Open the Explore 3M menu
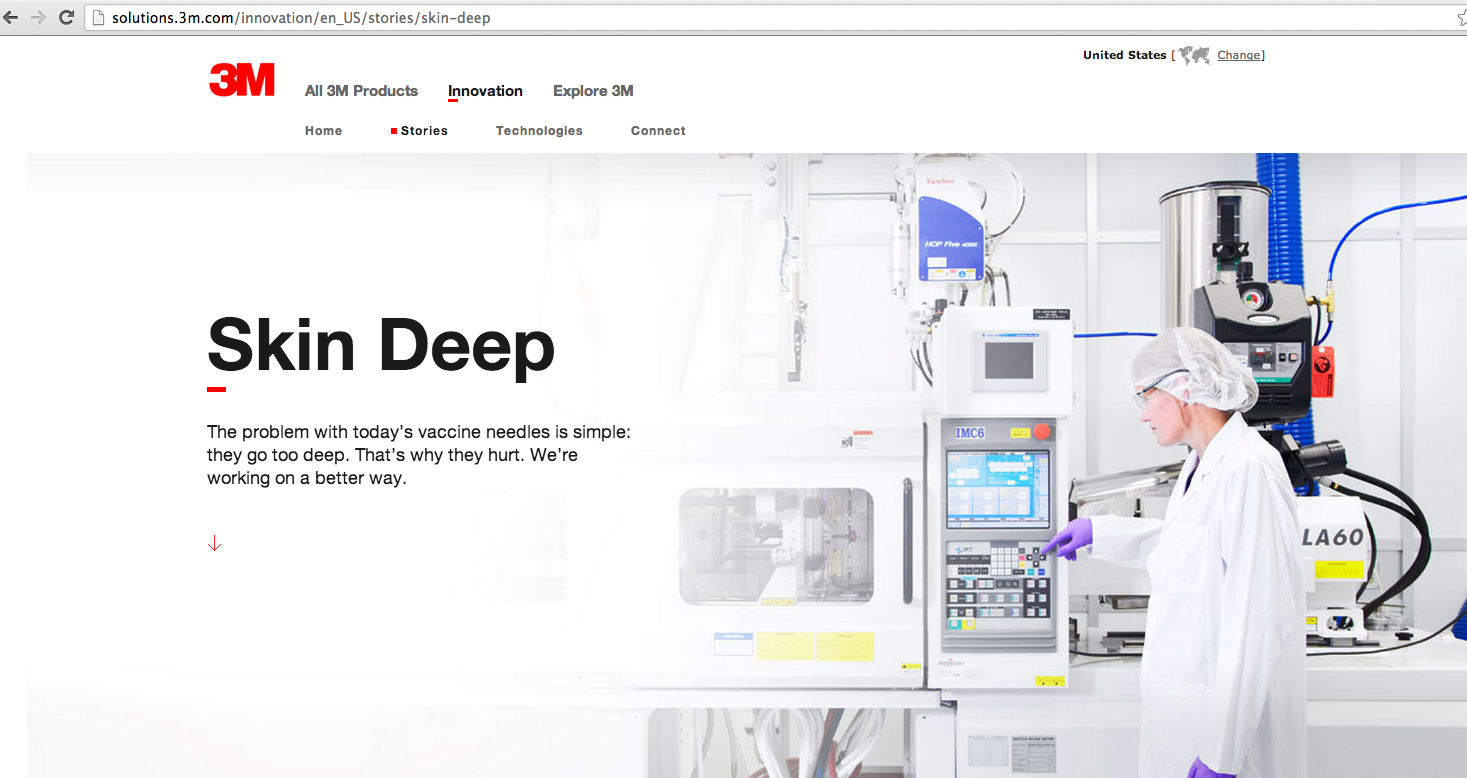Viewport: 1467px width, 778px height. pyautogui.click(x=592, y=91)
